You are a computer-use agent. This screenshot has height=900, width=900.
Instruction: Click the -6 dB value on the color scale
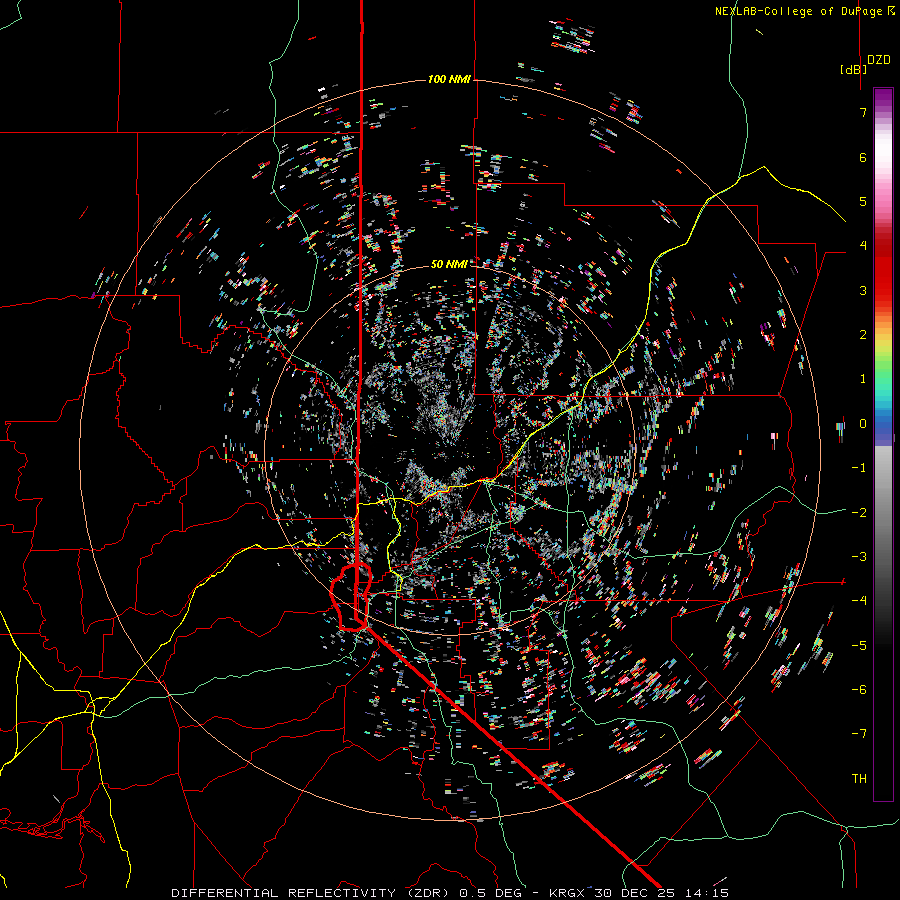click(859, 689)
